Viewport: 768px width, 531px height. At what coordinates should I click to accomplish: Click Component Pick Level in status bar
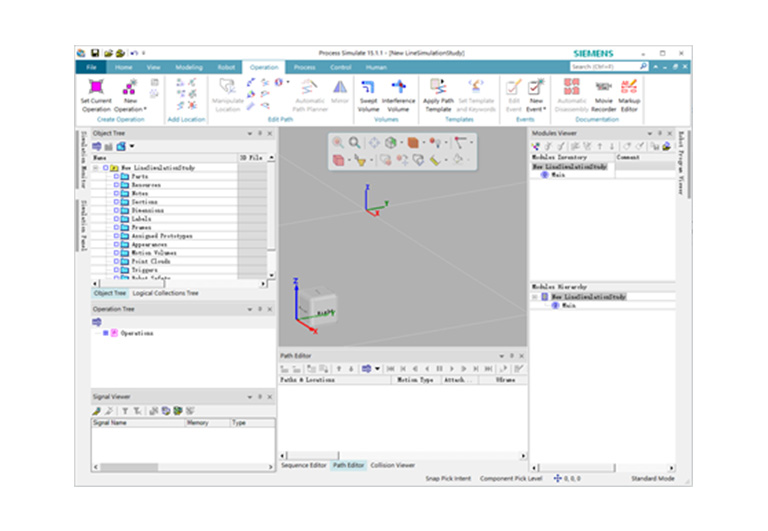(x=511, y=478)
